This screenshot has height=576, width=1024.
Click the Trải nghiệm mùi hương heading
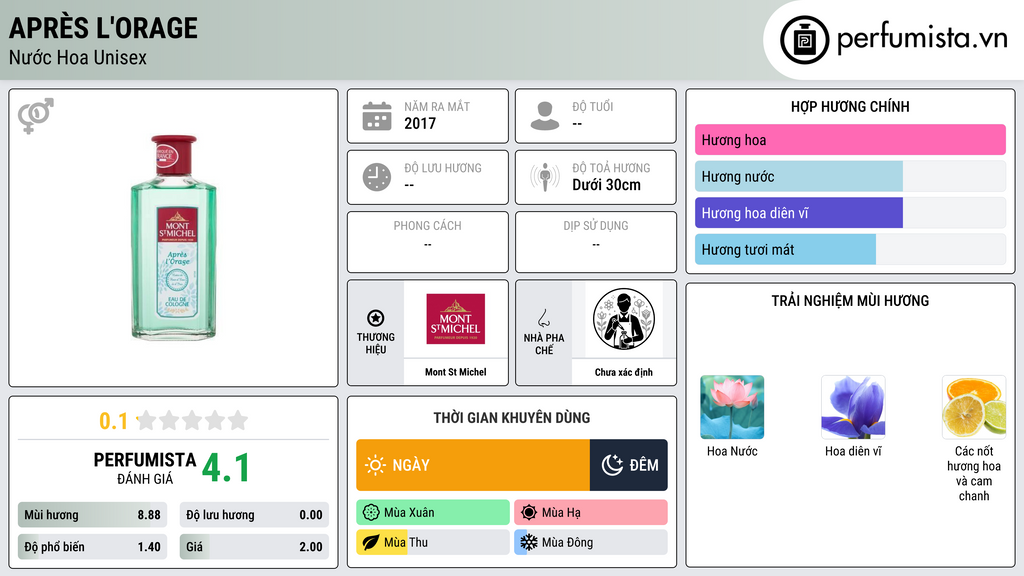point(850,301)
